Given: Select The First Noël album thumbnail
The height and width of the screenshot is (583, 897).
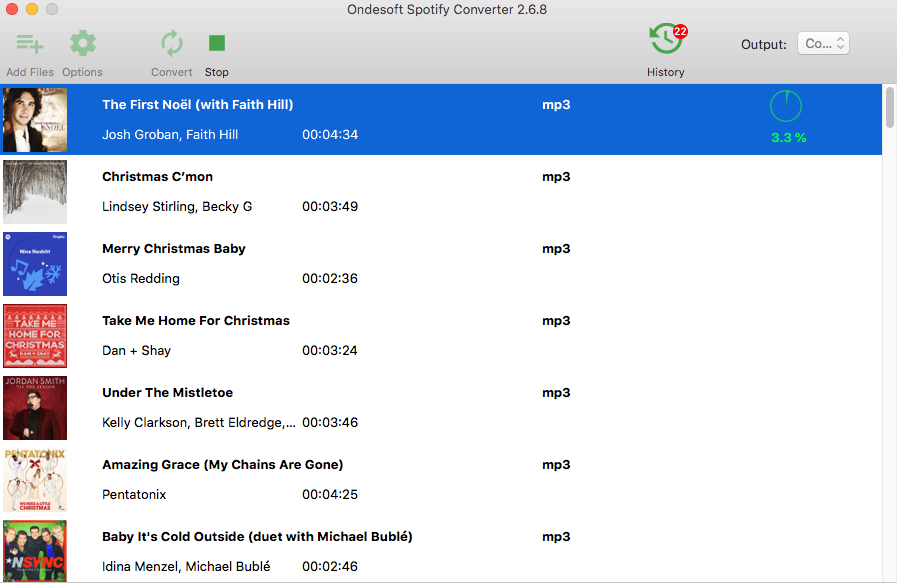Looking at the screenshot, I should 35,120.
